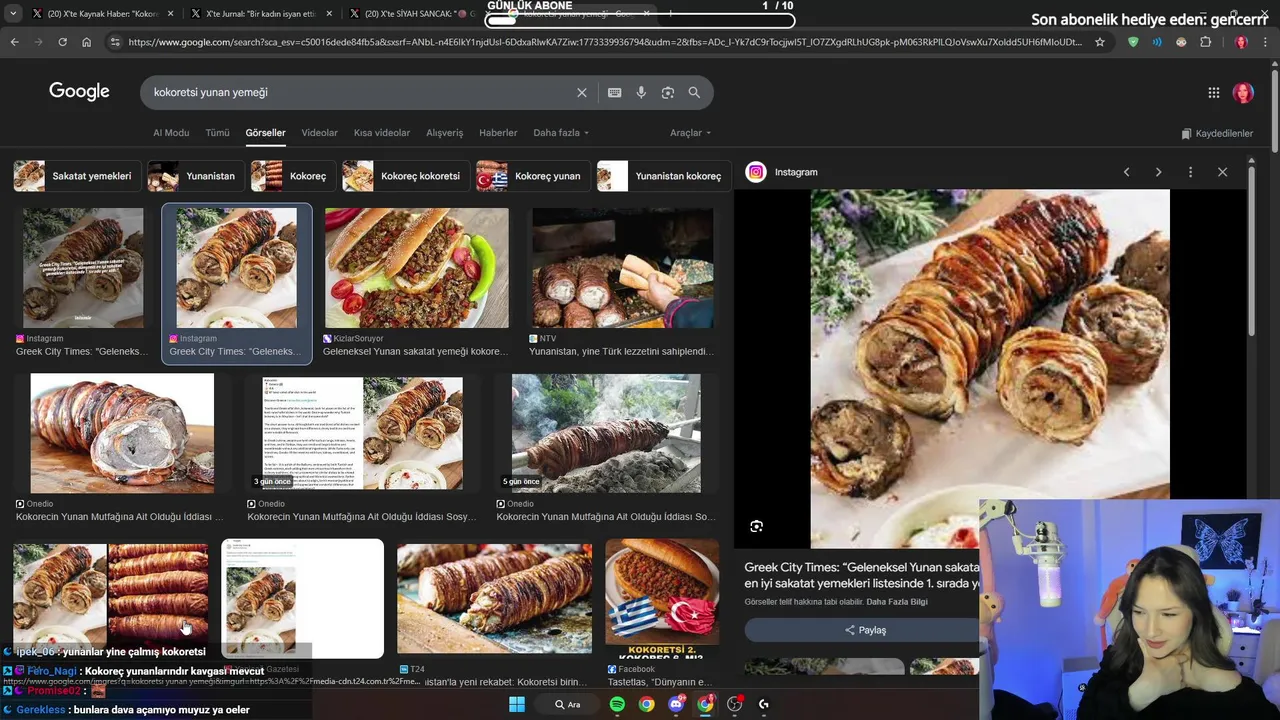Open the Google apps grid
This screenshot has width=1280, height=720.
[x=1214, y=93]
